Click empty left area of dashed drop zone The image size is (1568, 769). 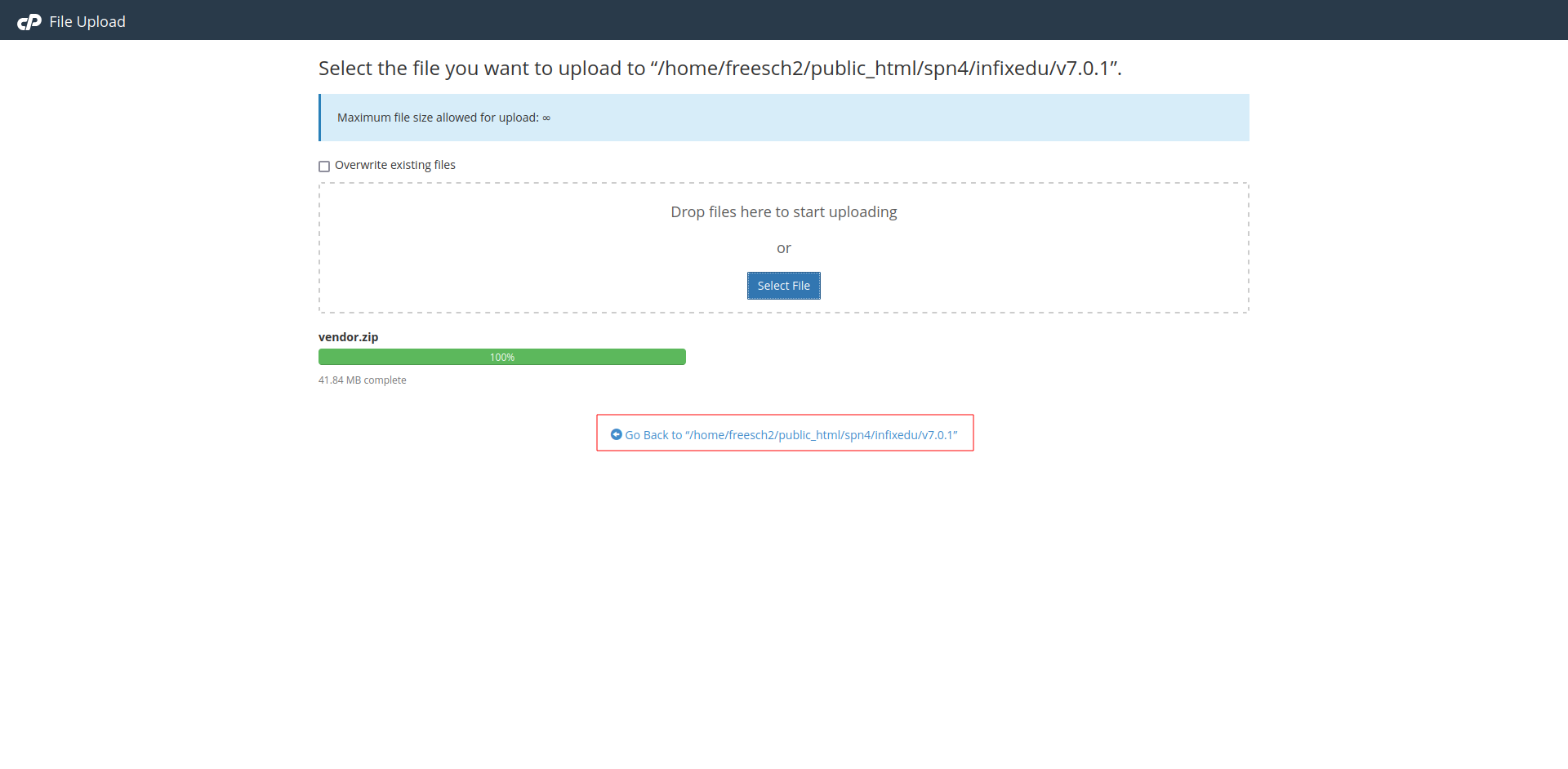point(490,253)
